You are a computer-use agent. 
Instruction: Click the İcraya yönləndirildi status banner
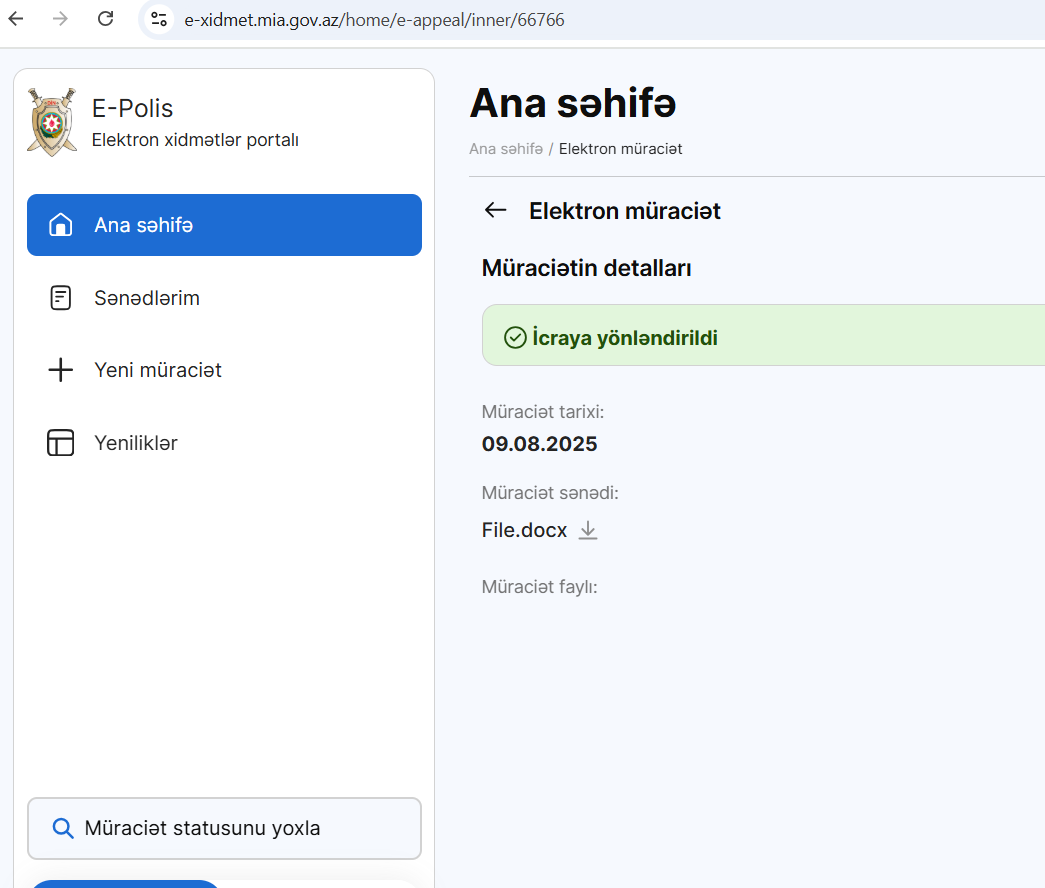coord(762,337)
